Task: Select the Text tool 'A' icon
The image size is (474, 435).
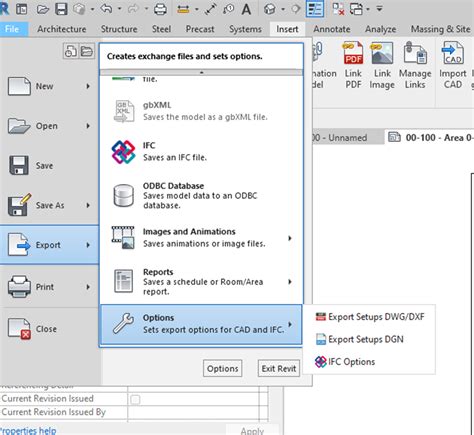Action: click(246, 9)
